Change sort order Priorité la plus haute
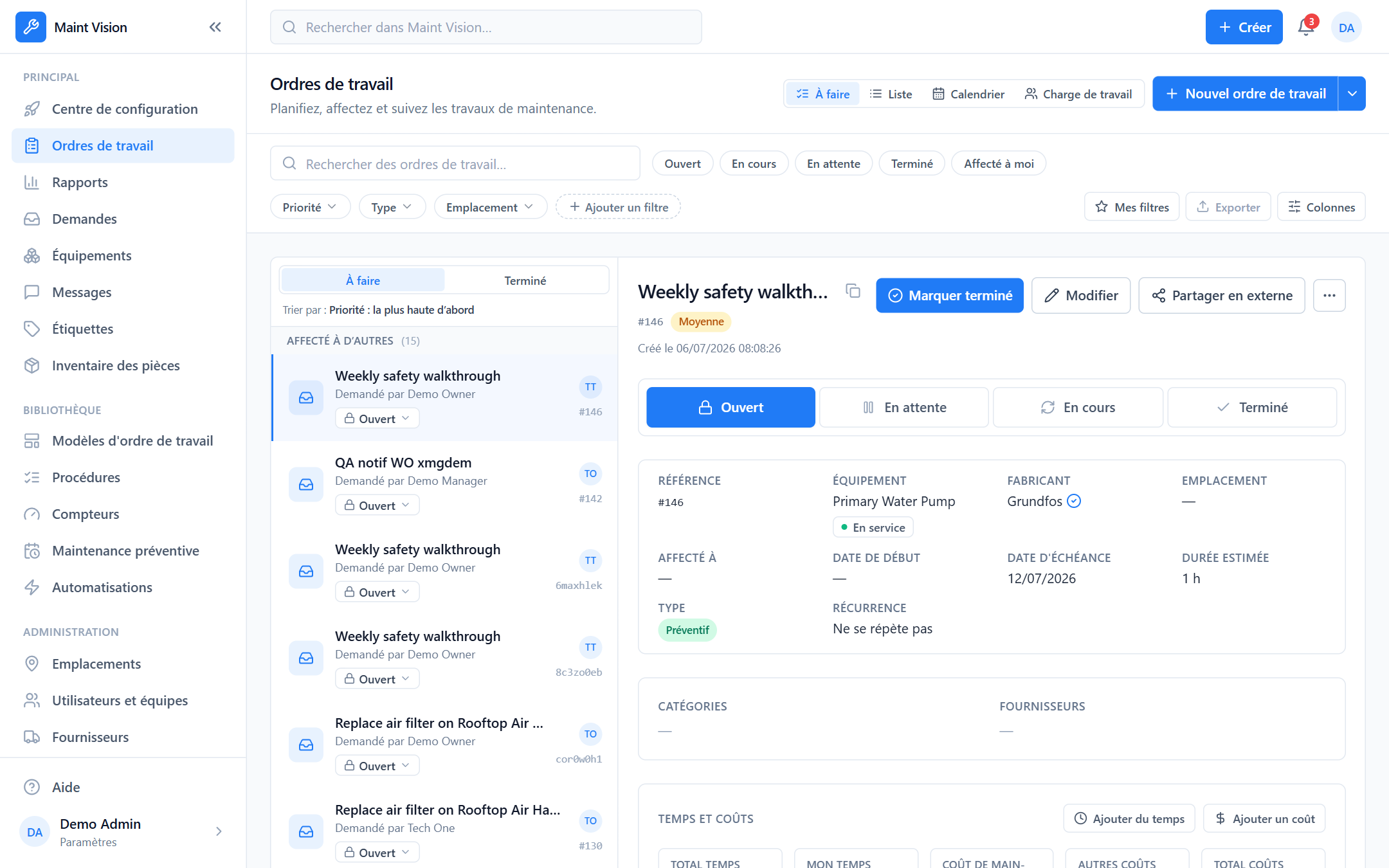Viewport: 1389px width, 868px height. (x=401, y=310)
